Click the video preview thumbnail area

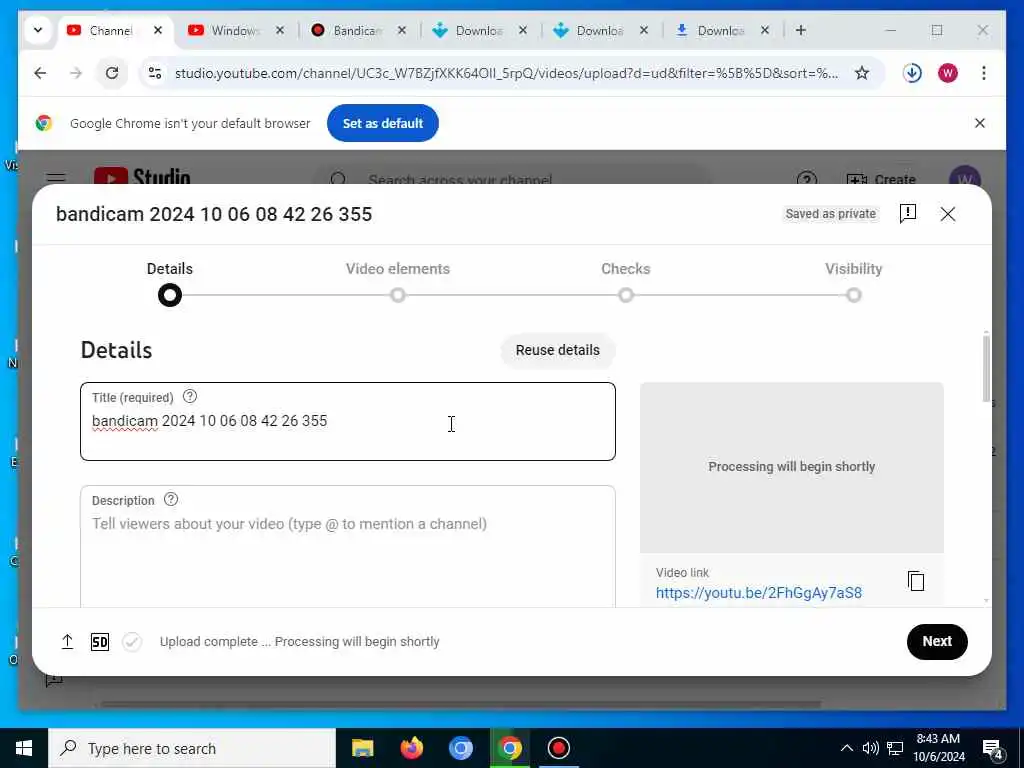click(x=792, y=468)
